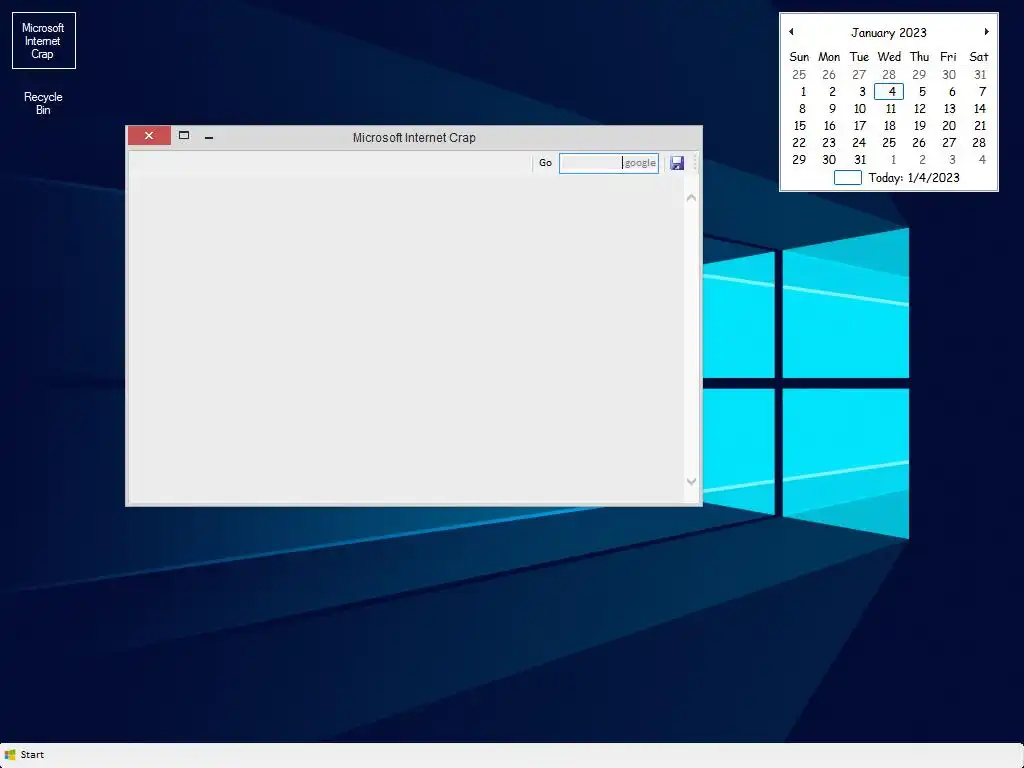Click the Wed weekday header in calendar
Viewport: 1024px width, 768px height.
[x=889, y=57]
